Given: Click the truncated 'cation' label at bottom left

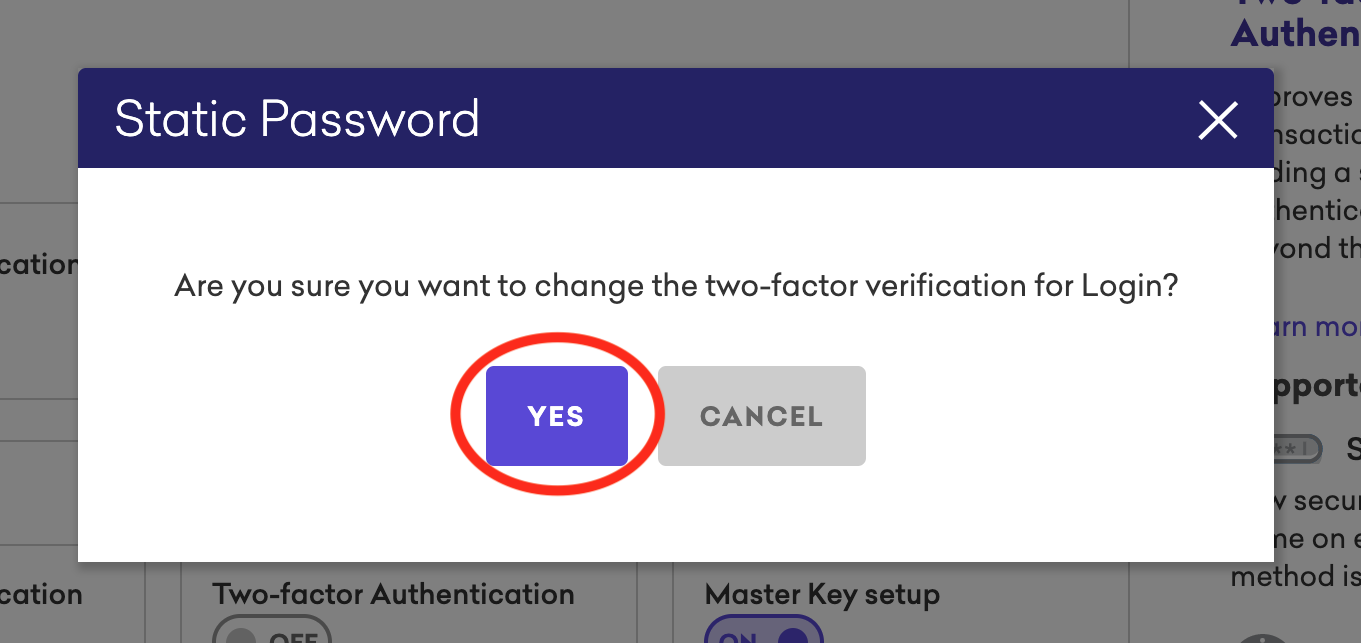Looking at the screenshot, I should click(x=41, y=595).
